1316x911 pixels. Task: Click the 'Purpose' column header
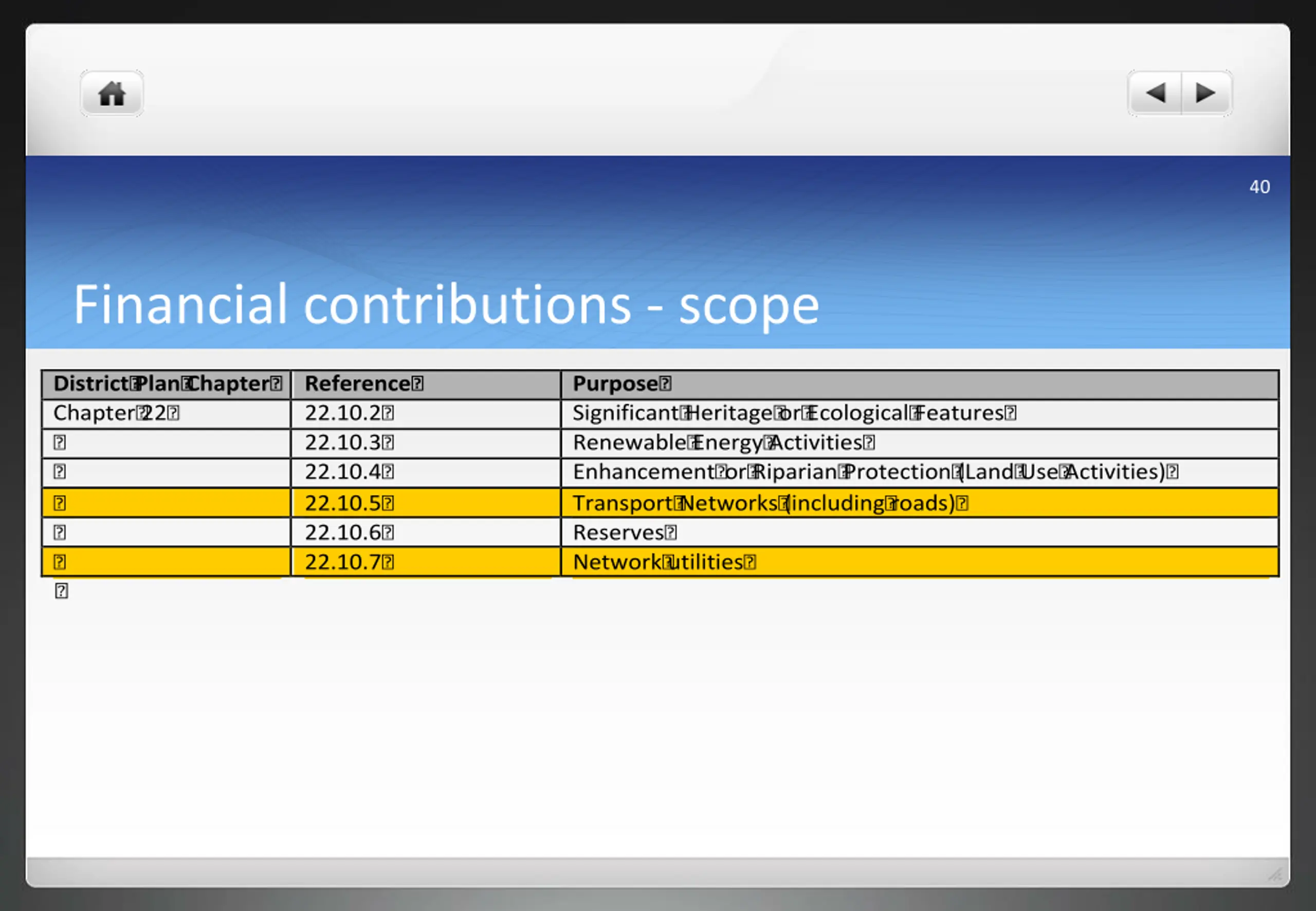coord(621,384)
